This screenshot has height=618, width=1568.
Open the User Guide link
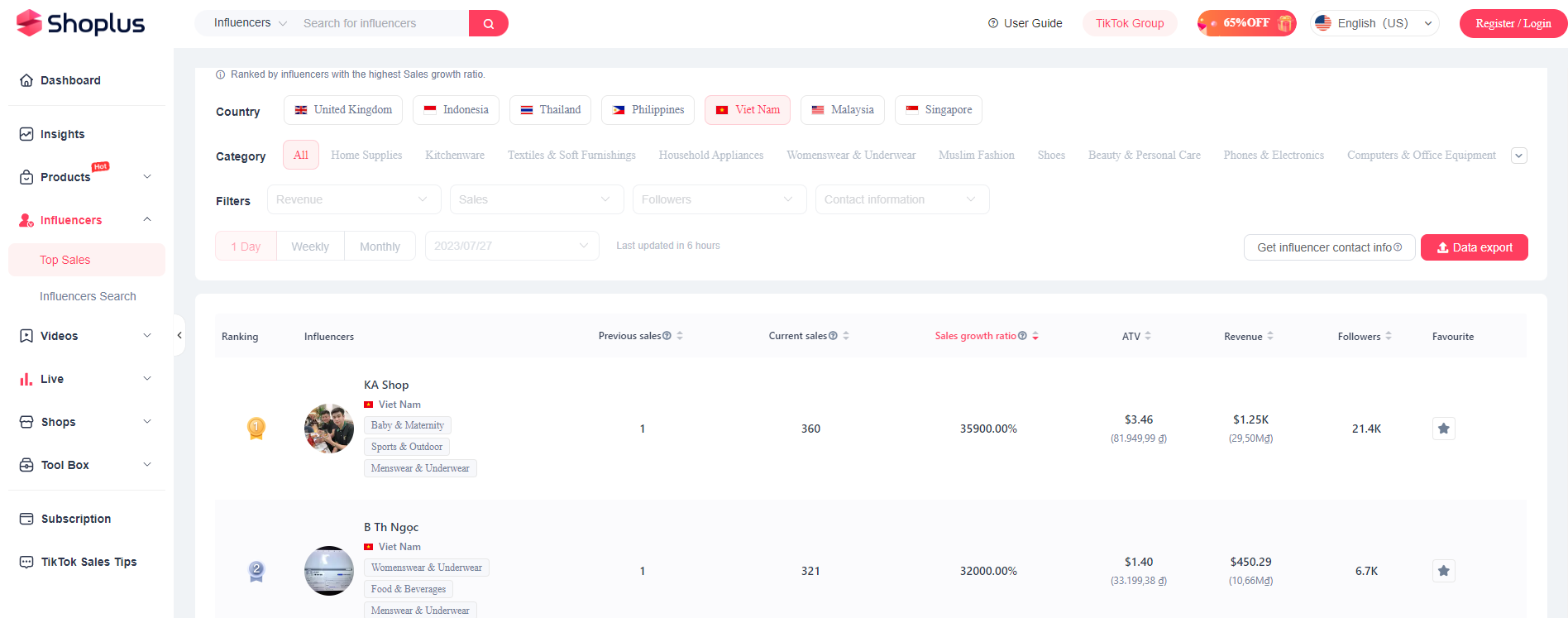tap(1025, 23)
